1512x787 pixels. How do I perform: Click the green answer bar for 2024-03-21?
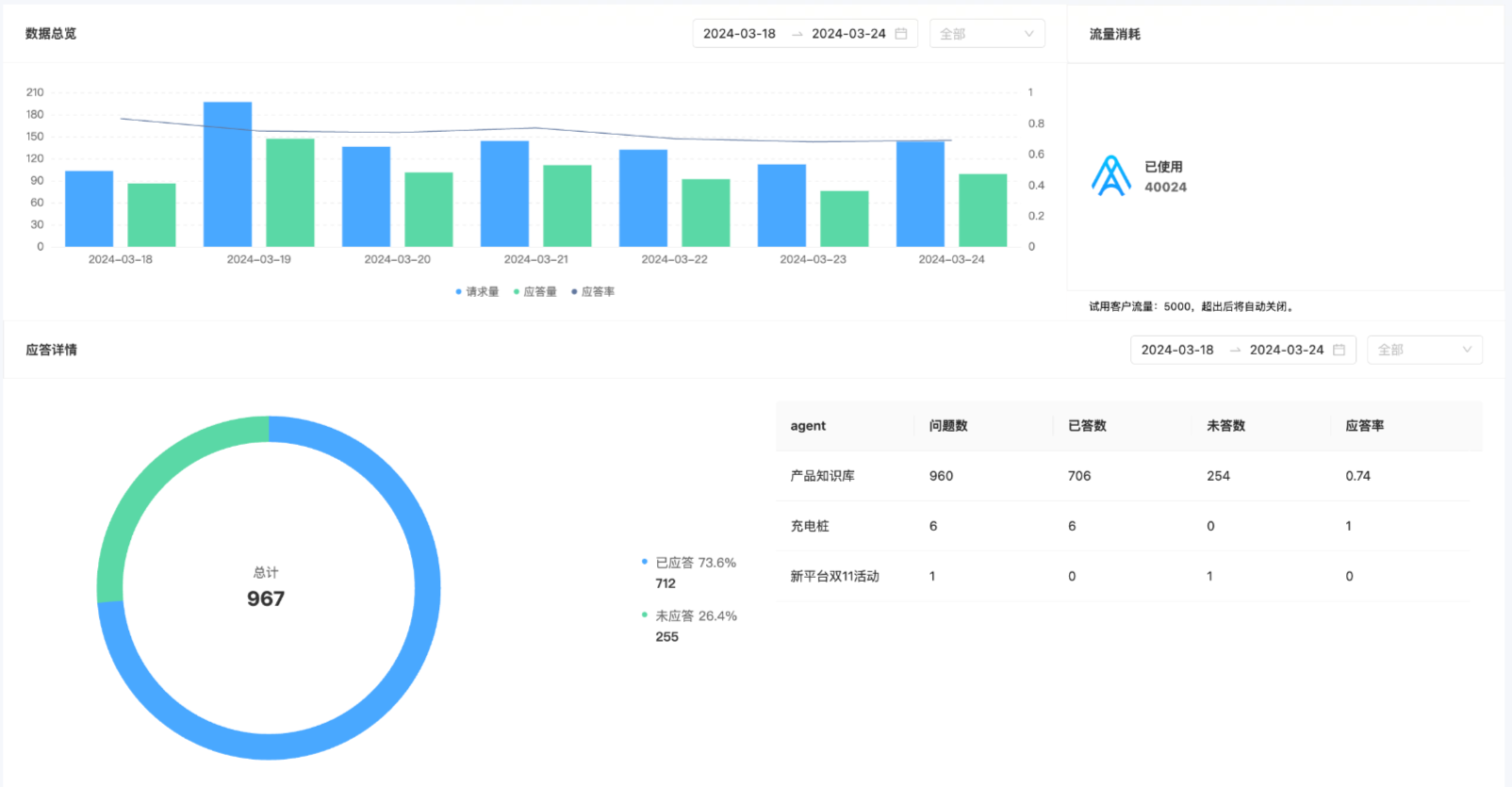click(x=567, y=206)
